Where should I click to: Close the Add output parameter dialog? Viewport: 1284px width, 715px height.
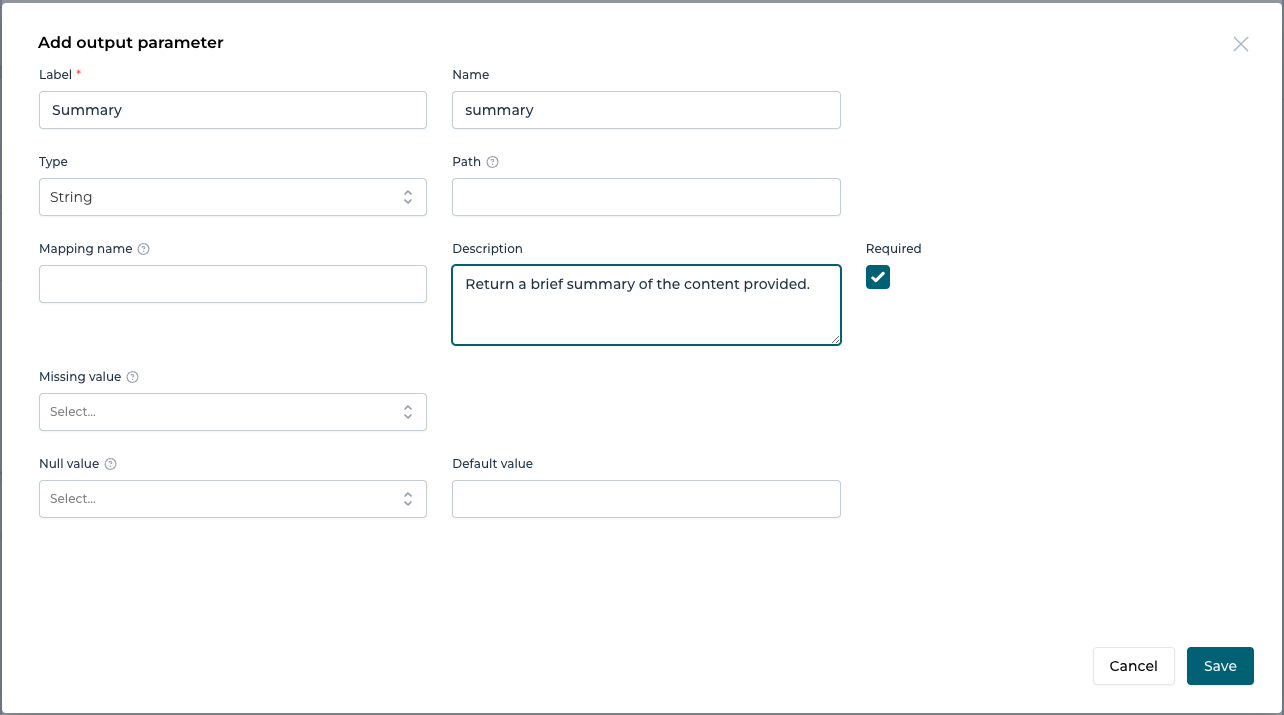pyautogui.click(x=1240, y=44)
